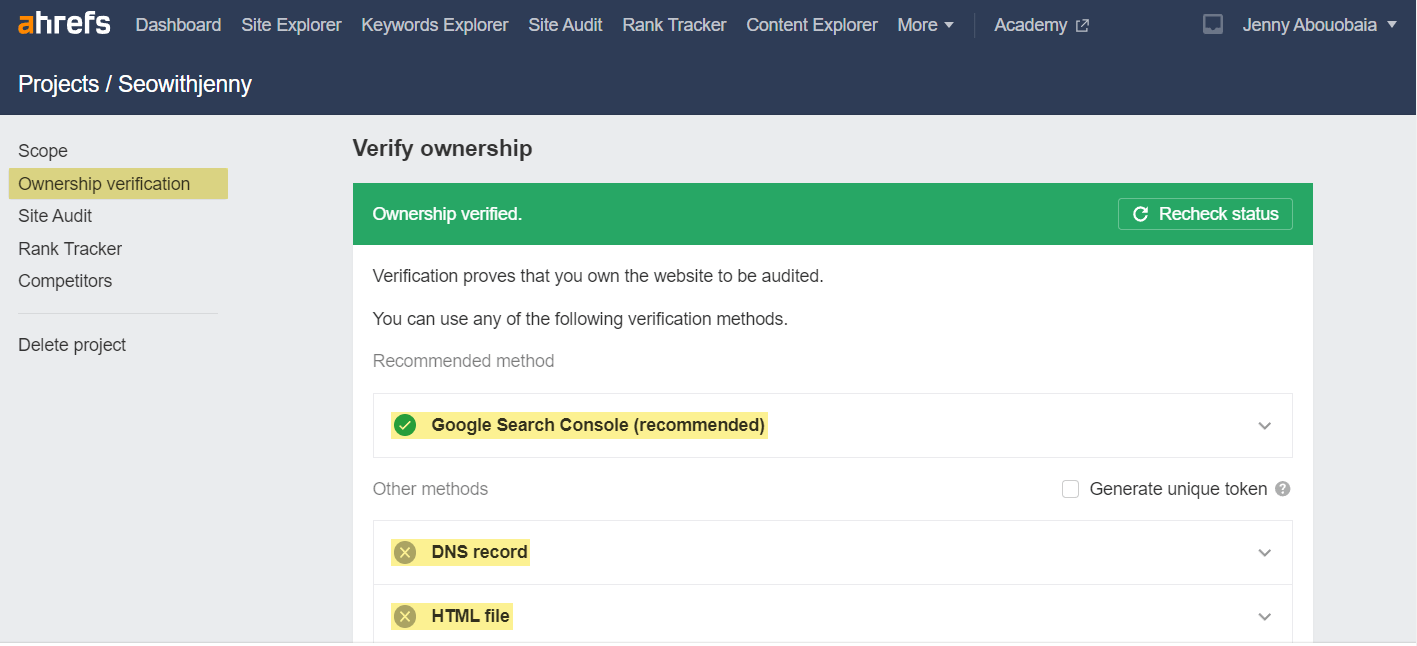
Task: Expand the HTML file section
Action: pos(1264,616)
